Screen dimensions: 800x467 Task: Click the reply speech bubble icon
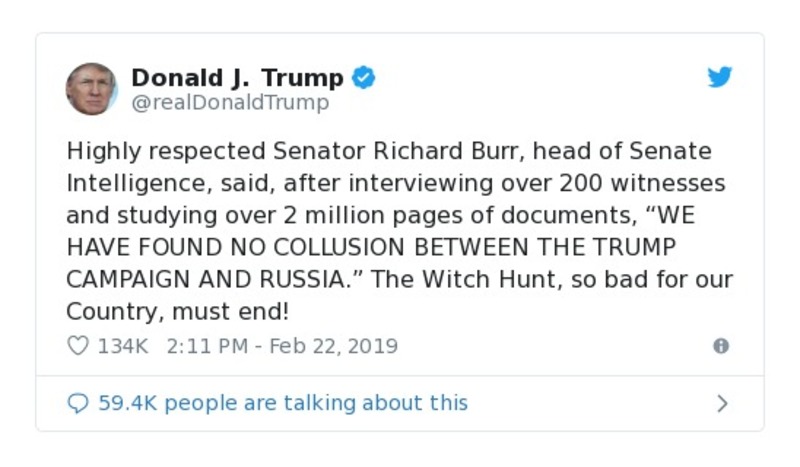(78, 403)
